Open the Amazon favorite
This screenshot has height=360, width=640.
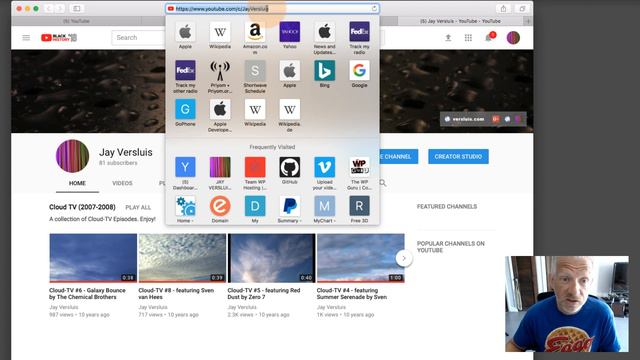(255, 32)
